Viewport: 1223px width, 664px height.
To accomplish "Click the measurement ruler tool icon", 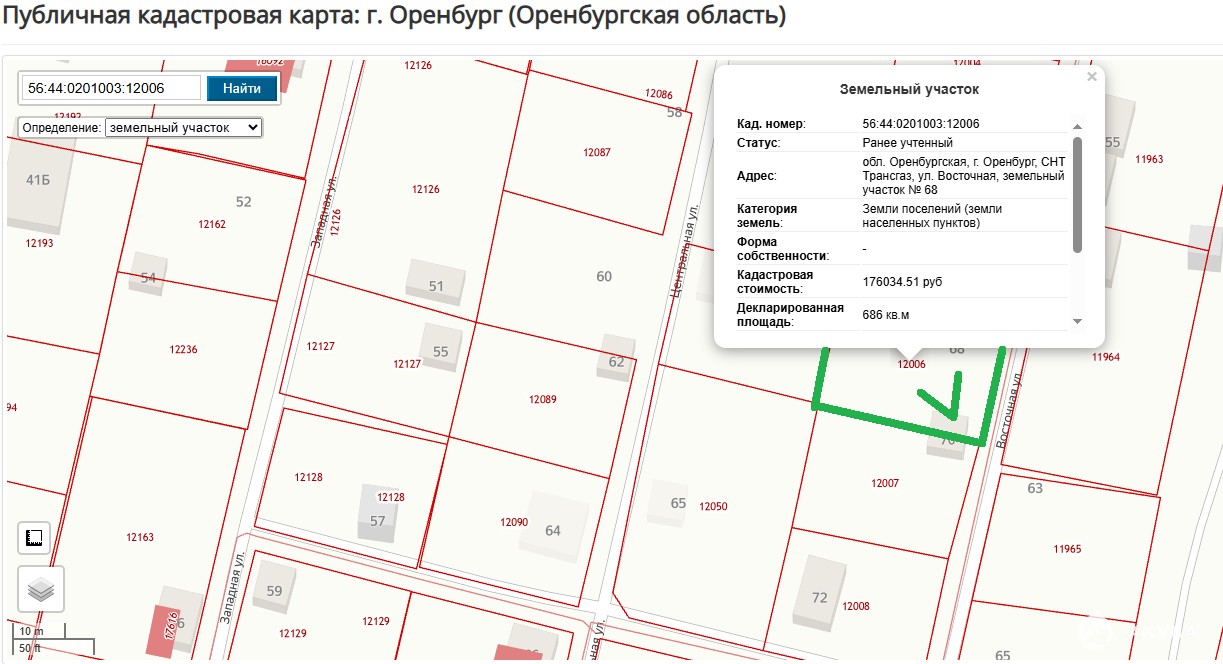I will 34,538.
